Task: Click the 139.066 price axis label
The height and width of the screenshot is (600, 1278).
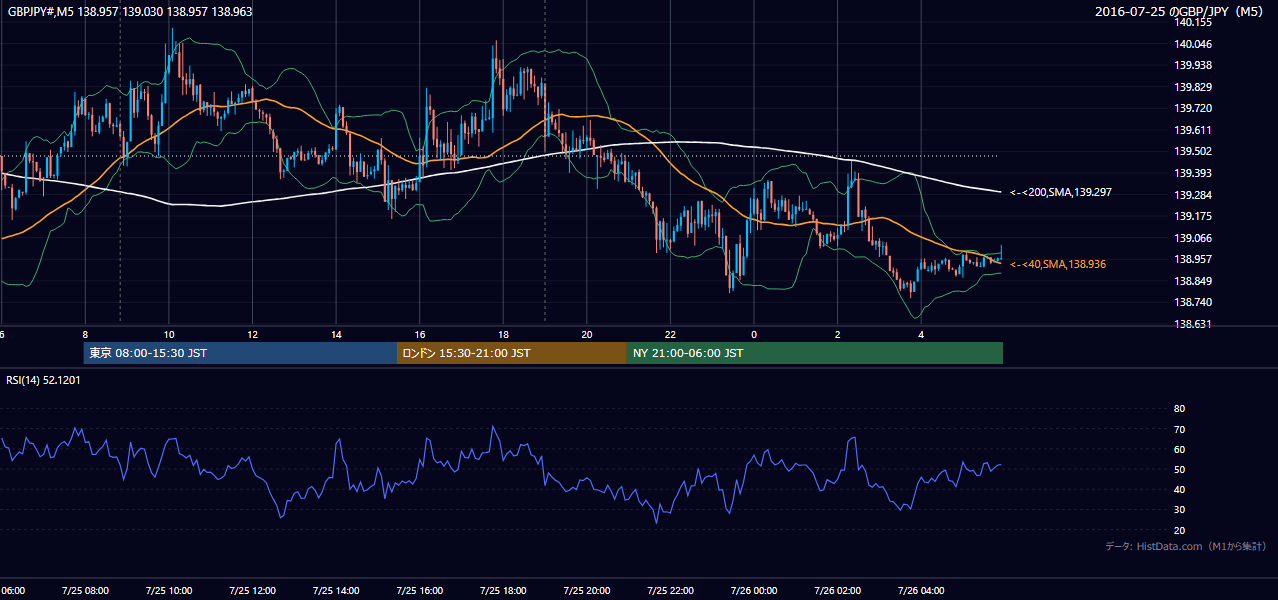Action: coord(1193,238)
